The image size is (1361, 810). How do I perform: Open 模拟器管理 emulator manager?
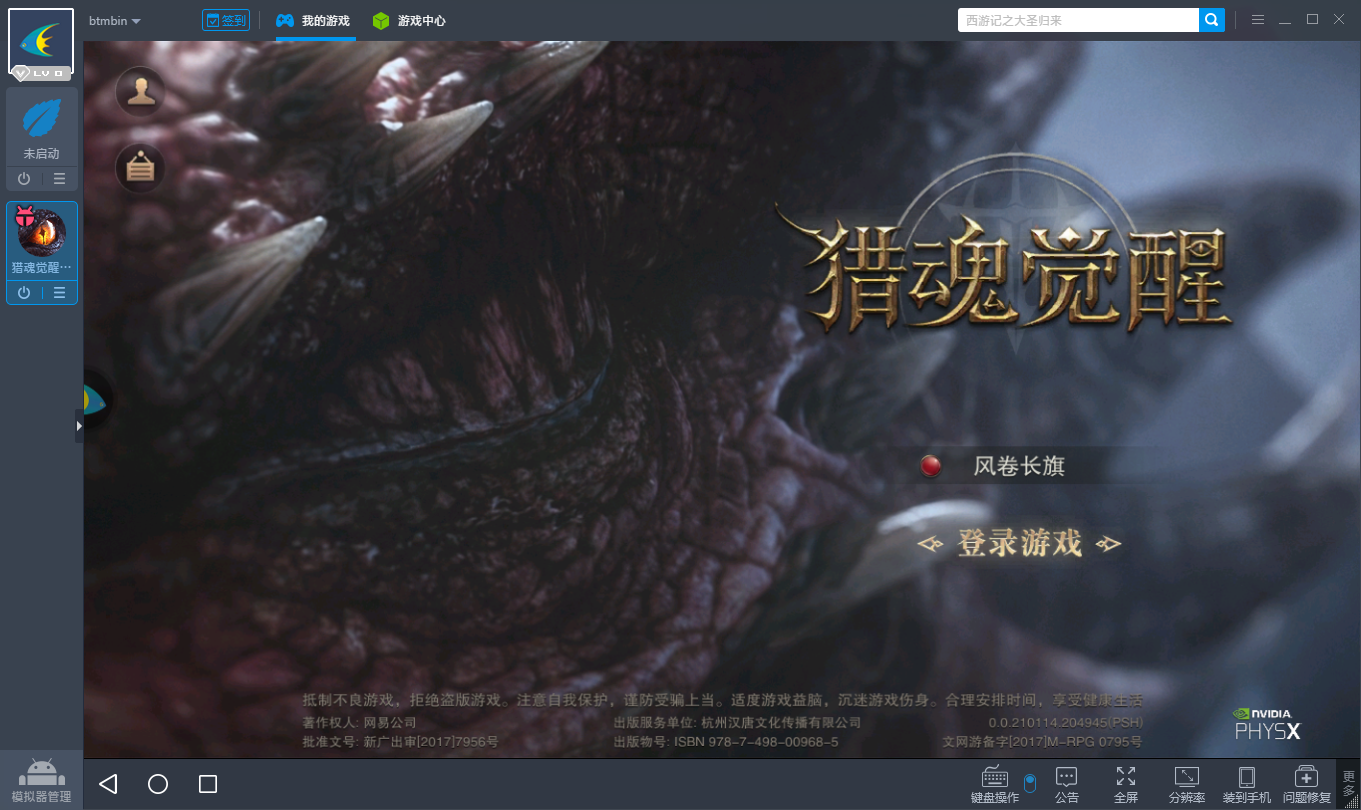pyautogui.click(x=41, y=780)
